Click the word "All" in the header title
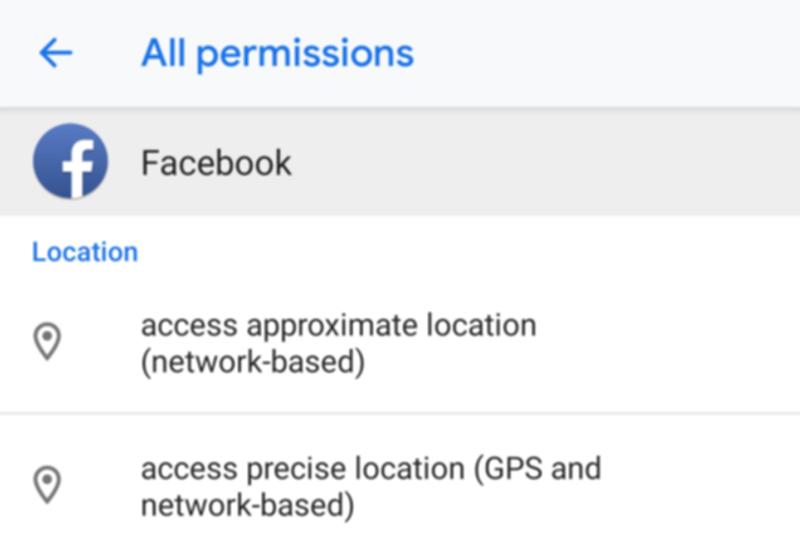Image resolution: width=800 pixels, height=560 pixels. point(163,53)
